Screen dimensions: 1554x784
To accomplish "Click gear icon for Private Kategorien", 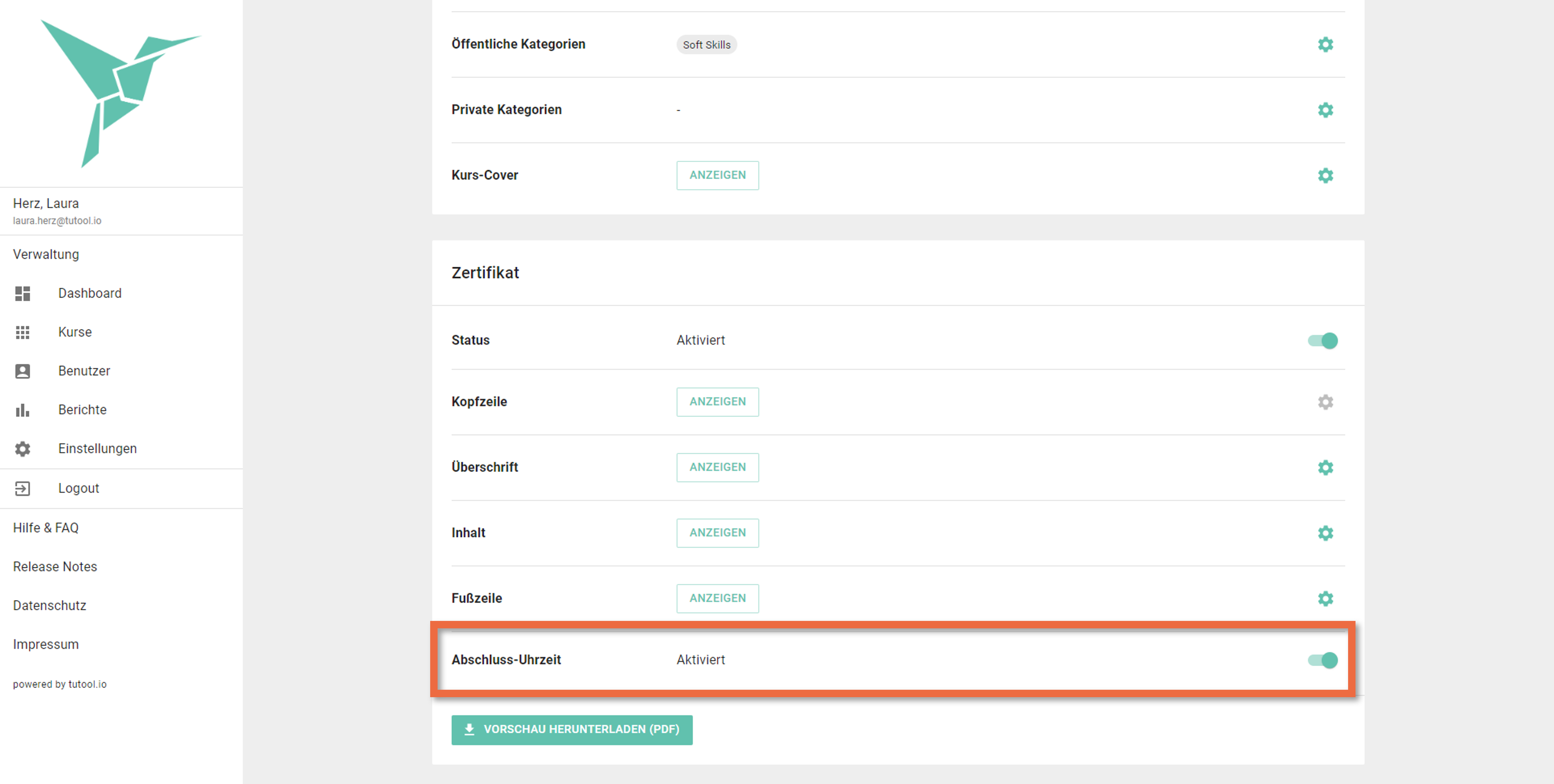I will click(x=1325, y=110).
